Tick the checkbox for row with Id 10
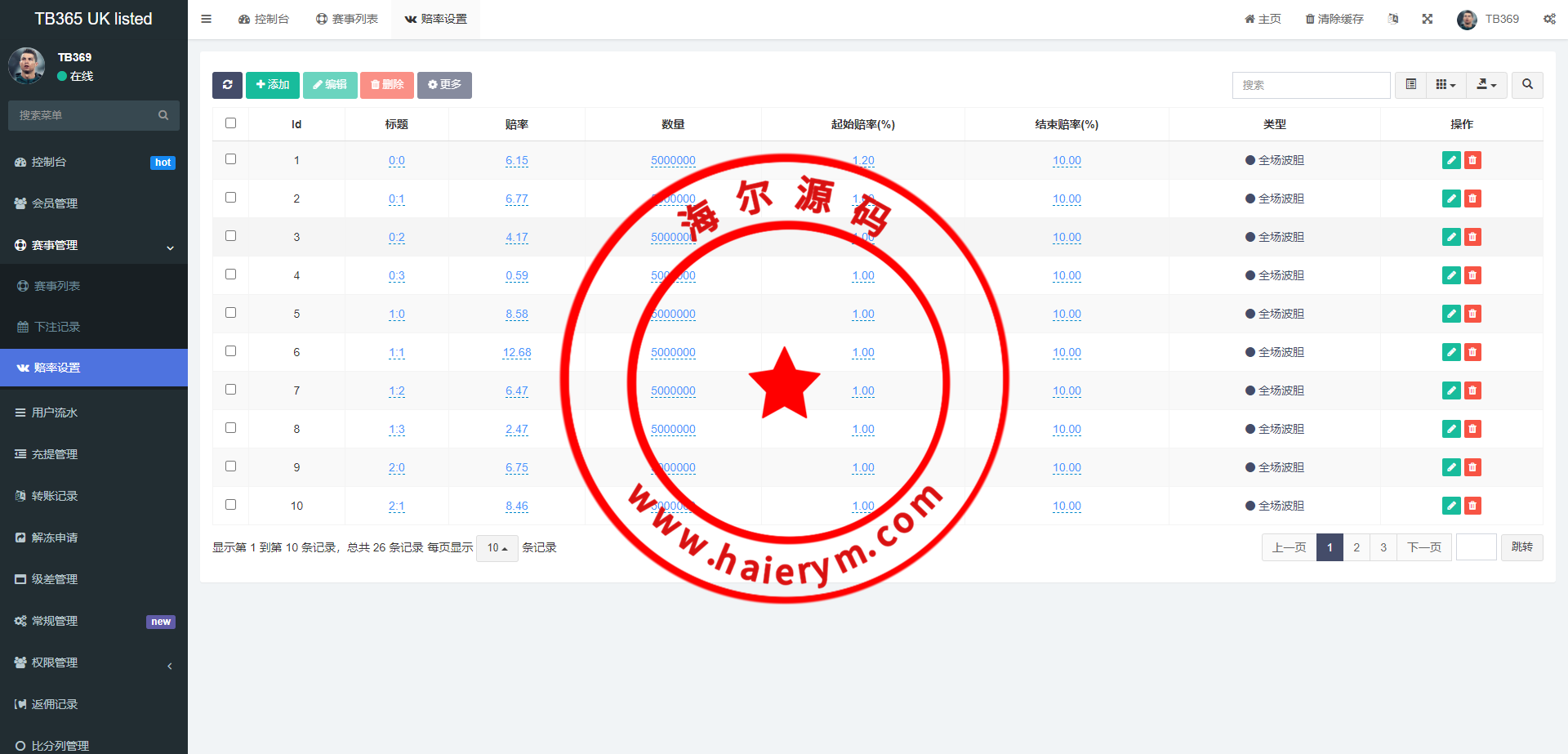 [x=230, y=505]
